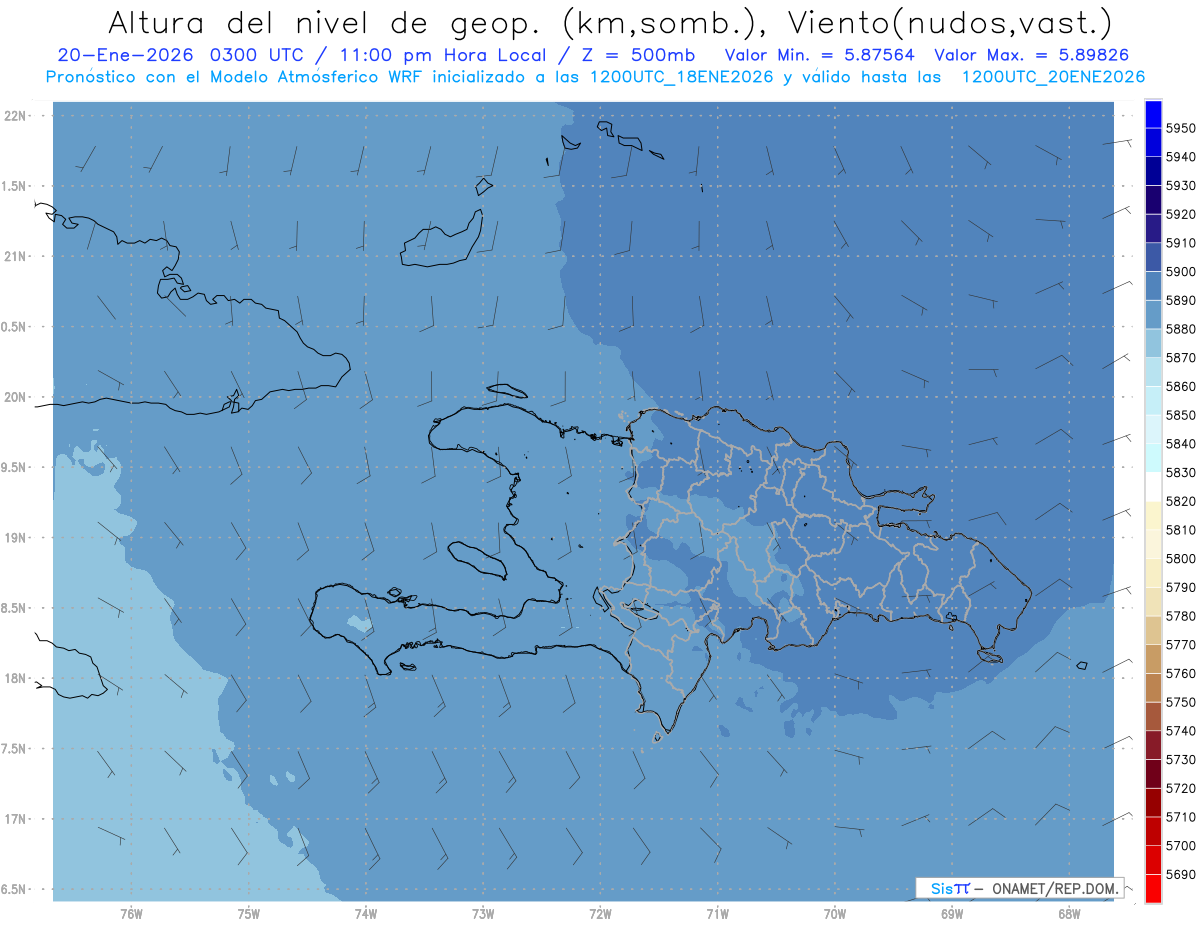Click the 5760 color bar label
The image size is (1200, 927).
(1181, 673)
